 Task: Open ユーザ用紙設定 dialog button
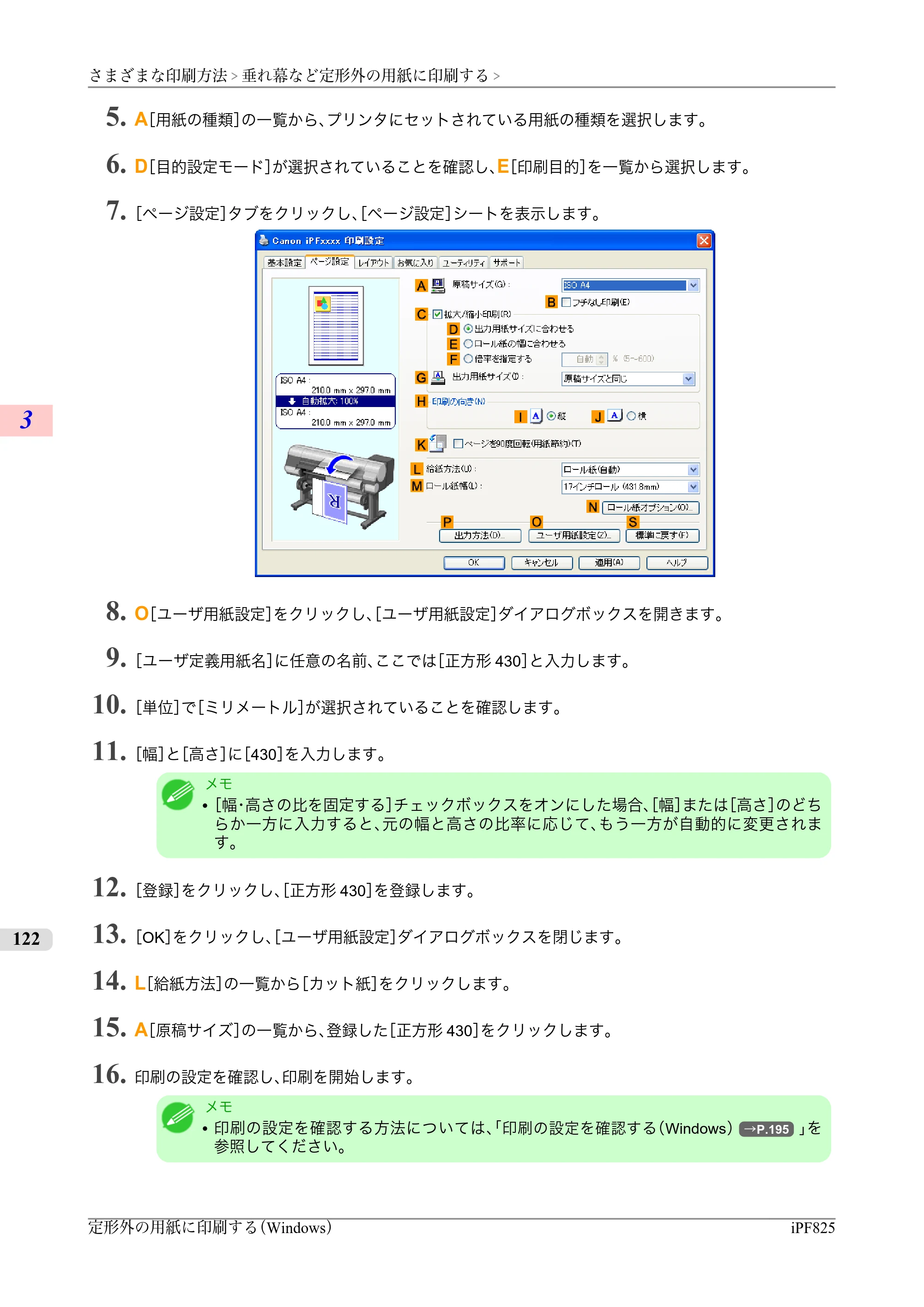[574, 535]
